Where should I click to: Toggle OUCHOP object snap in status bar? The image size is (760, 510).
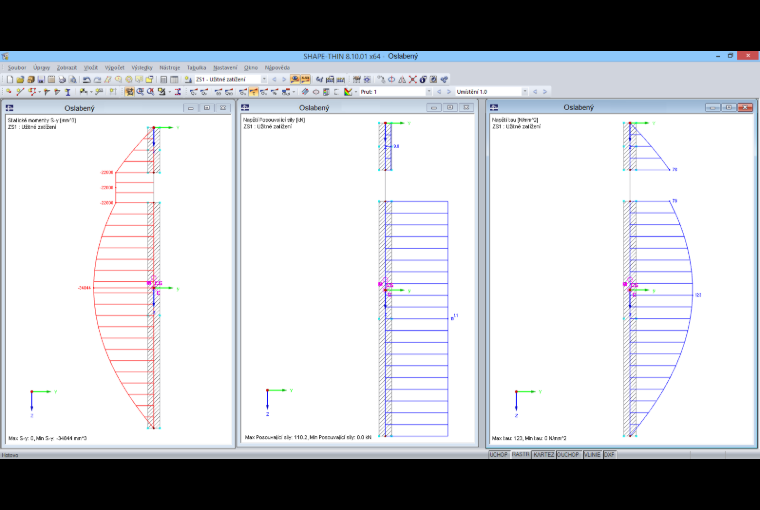(568, 455)
